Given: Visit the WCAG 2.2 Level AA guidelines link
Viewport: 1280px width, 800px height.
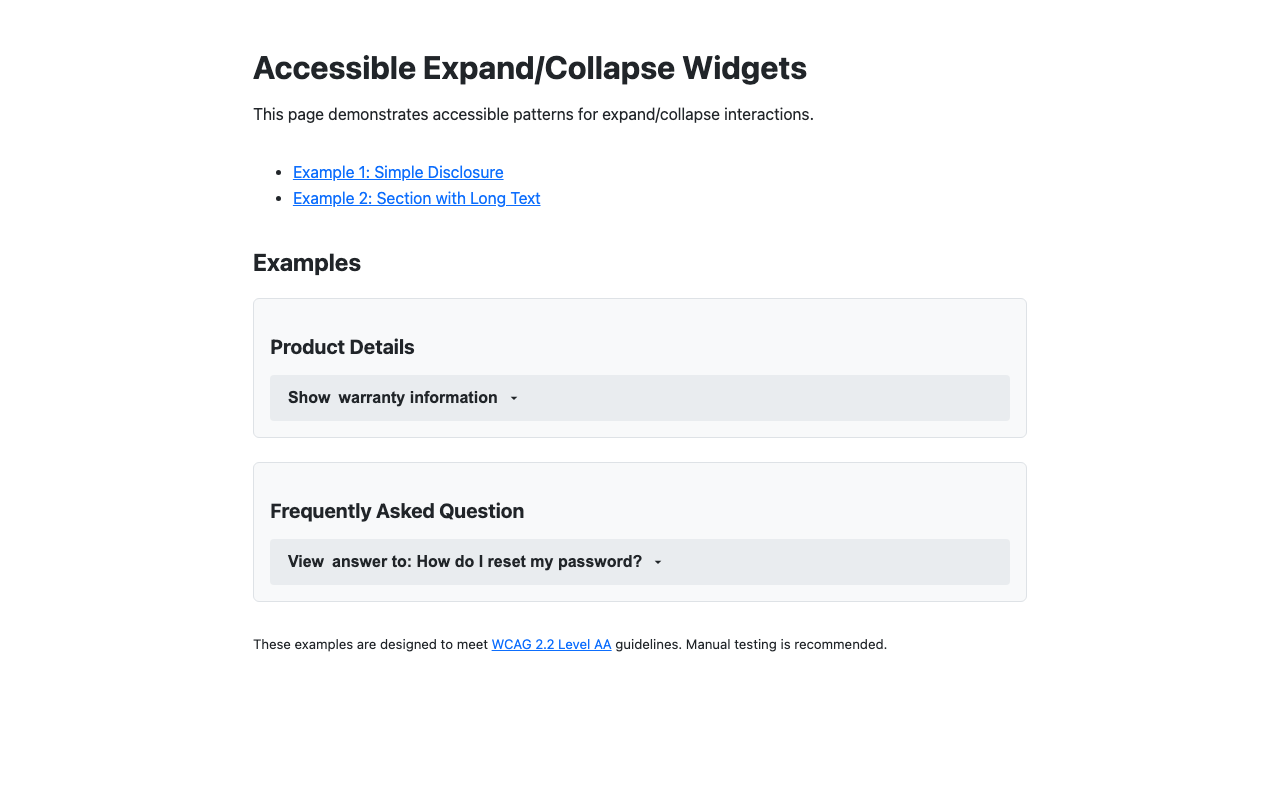Looking at the screenshot, I should coord(551,644).
